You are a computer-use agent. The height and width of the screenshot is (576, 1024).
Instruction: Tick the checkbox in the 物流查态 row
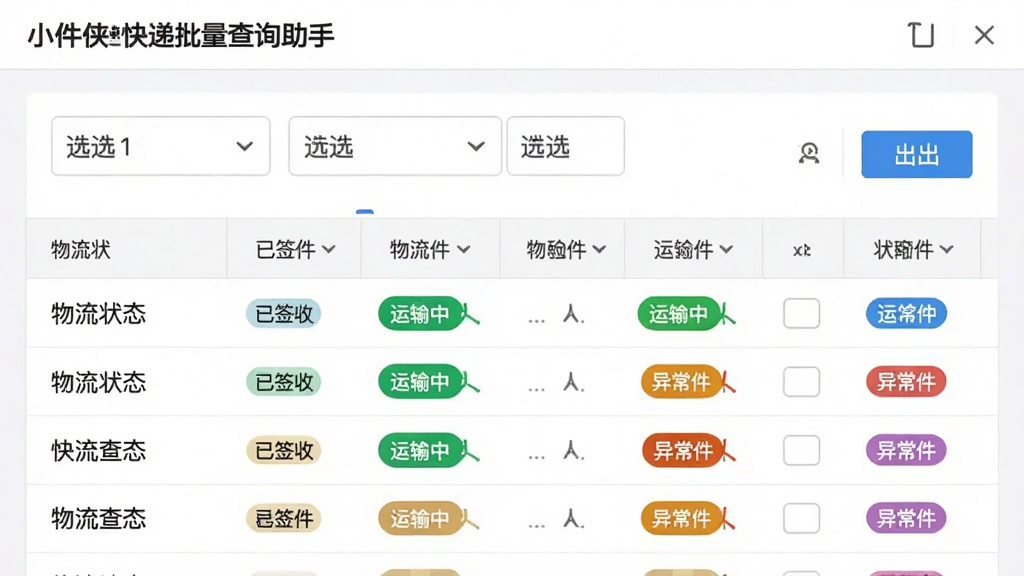(801, 519)
